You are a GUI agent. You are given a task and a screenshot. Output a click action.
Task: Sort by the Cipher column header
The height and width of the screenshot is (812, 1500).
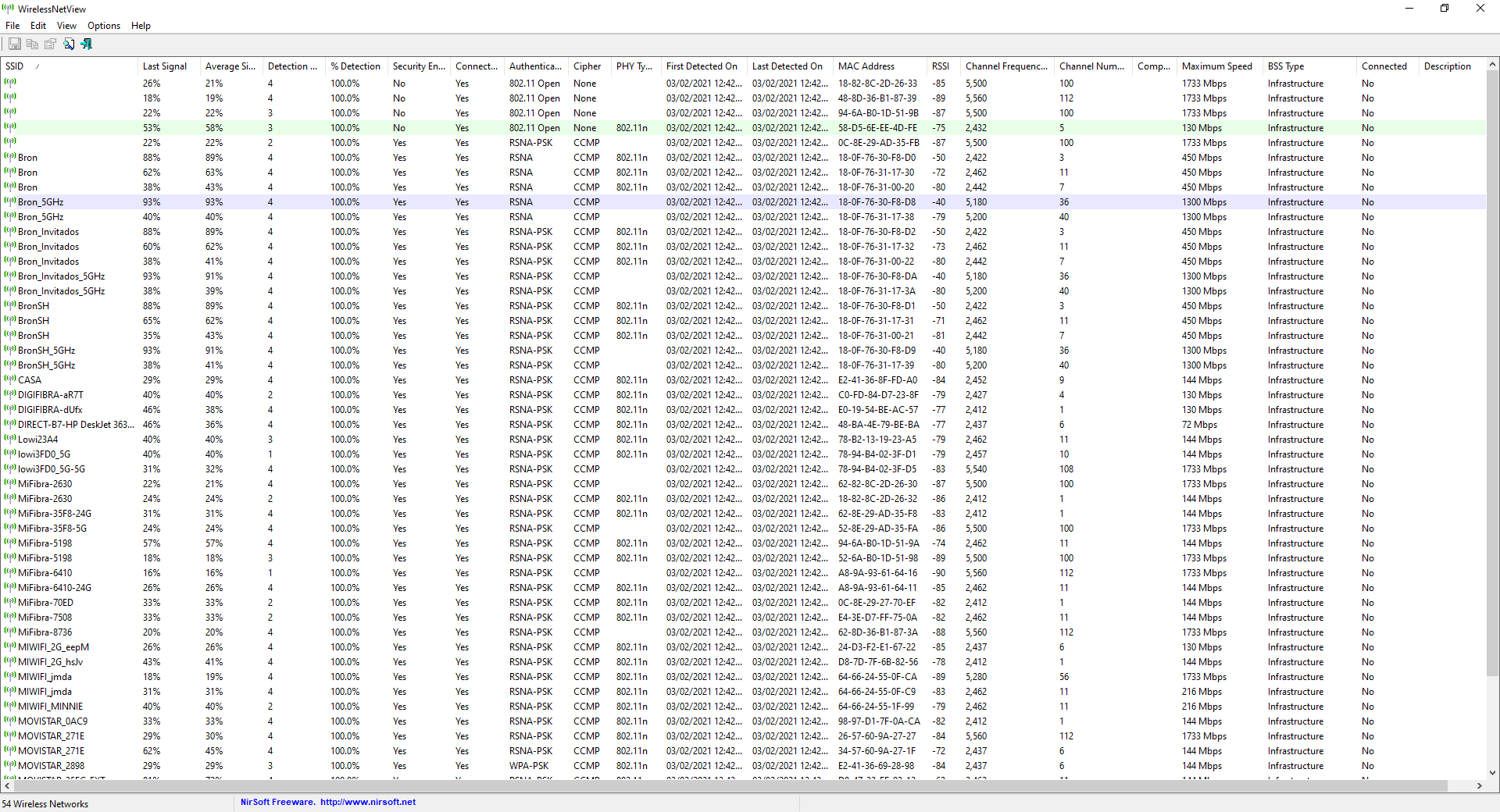click(x=590, y=66)
